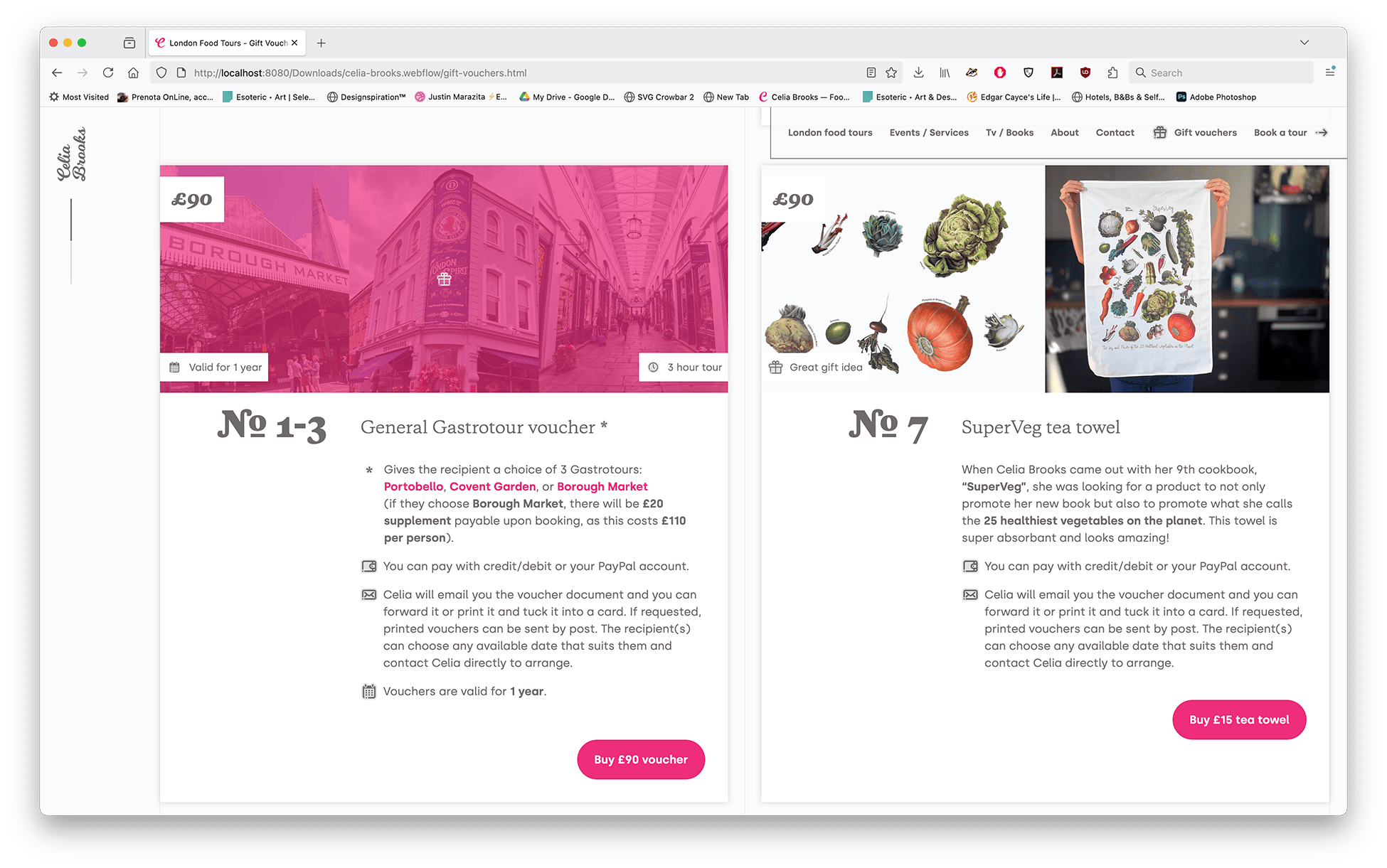The width and height of the screenshot is (1387, 868).
Task: Click the tracking protection shield icon
Action: [161, 73]
